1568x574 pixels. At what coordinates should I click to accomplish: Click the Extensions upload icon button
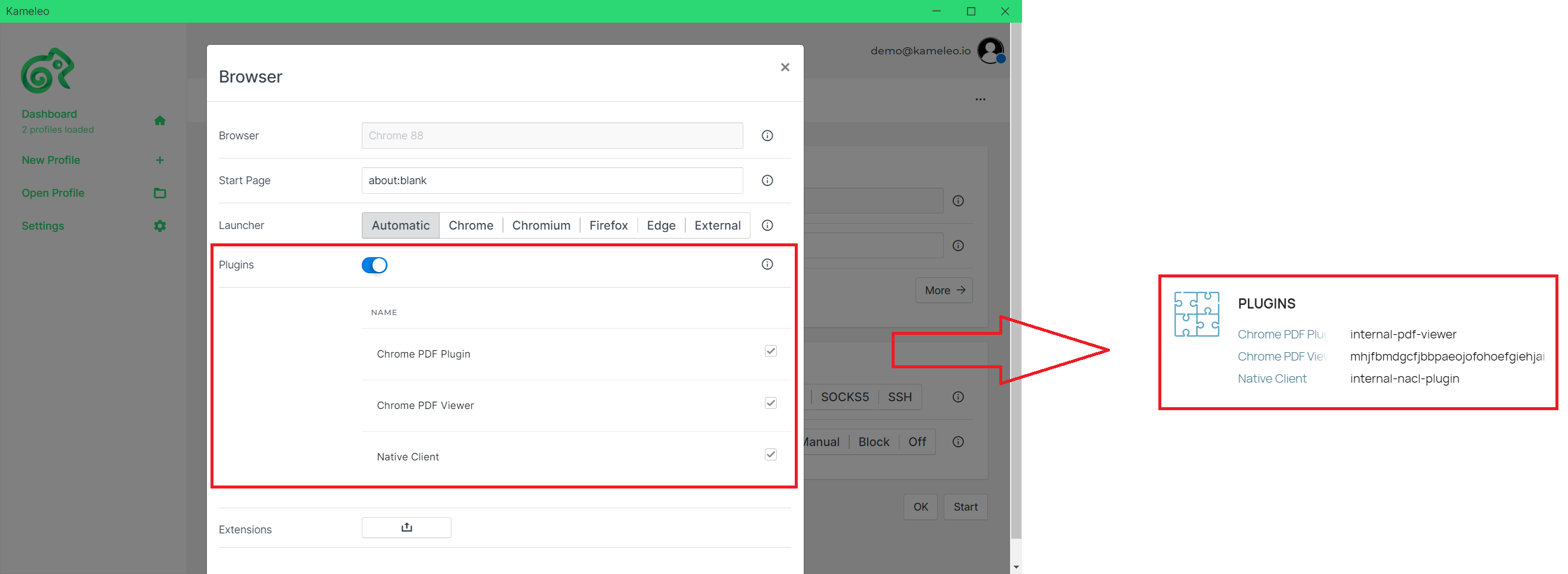point(406,527)
